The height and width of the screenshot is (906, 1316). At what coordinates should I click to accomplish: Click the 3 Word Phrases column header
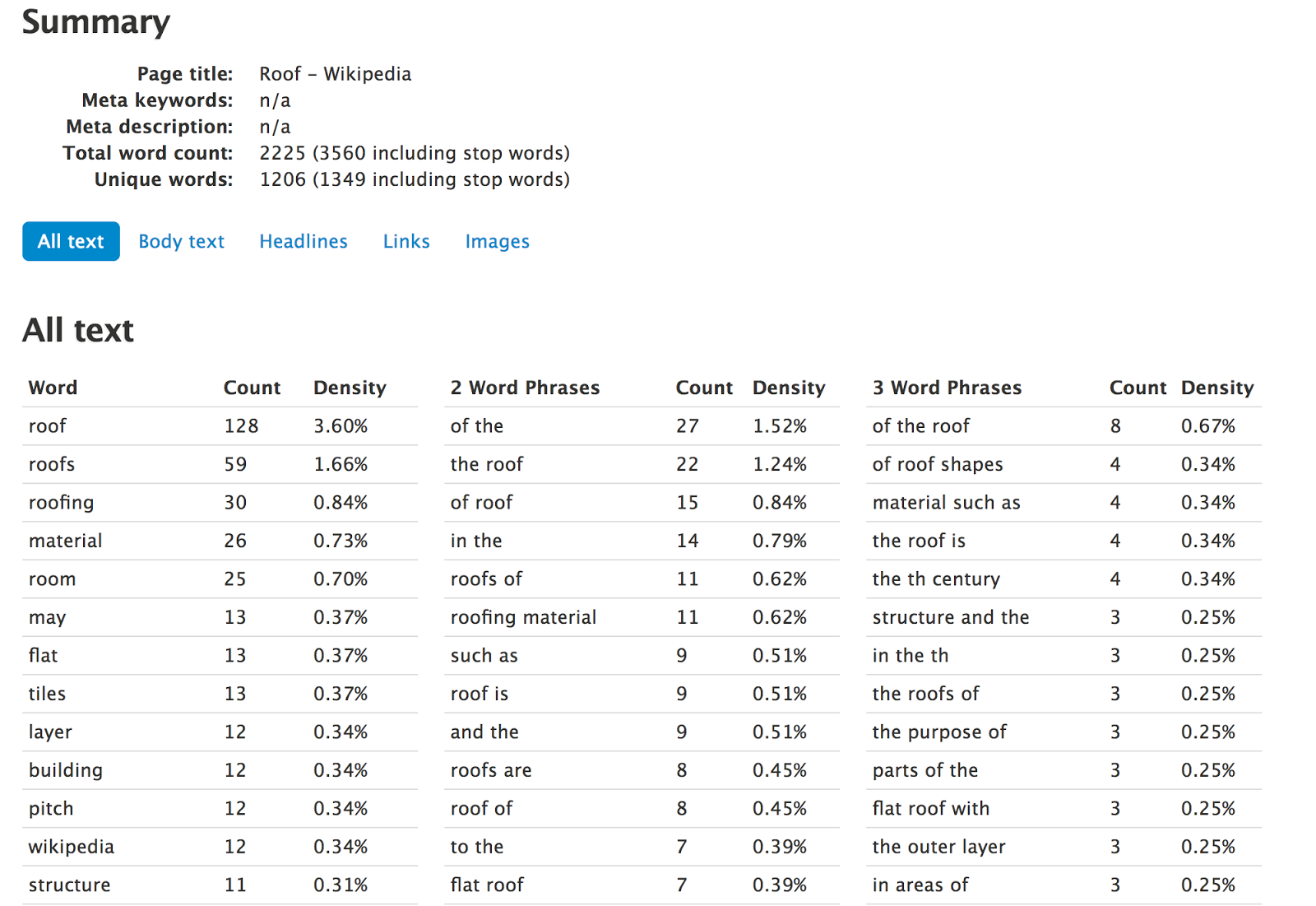pyautogui.click(x=947, y=388)
